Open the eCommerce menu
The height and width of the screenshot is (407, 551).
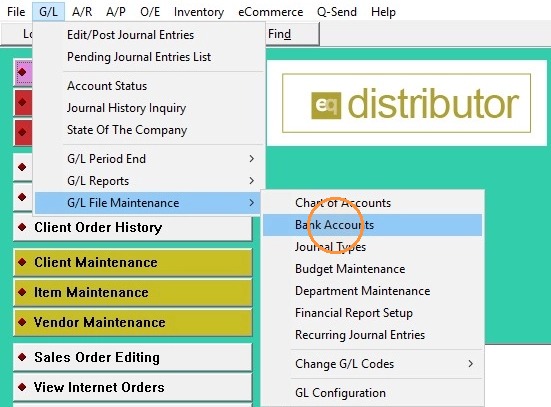point(271,12)
